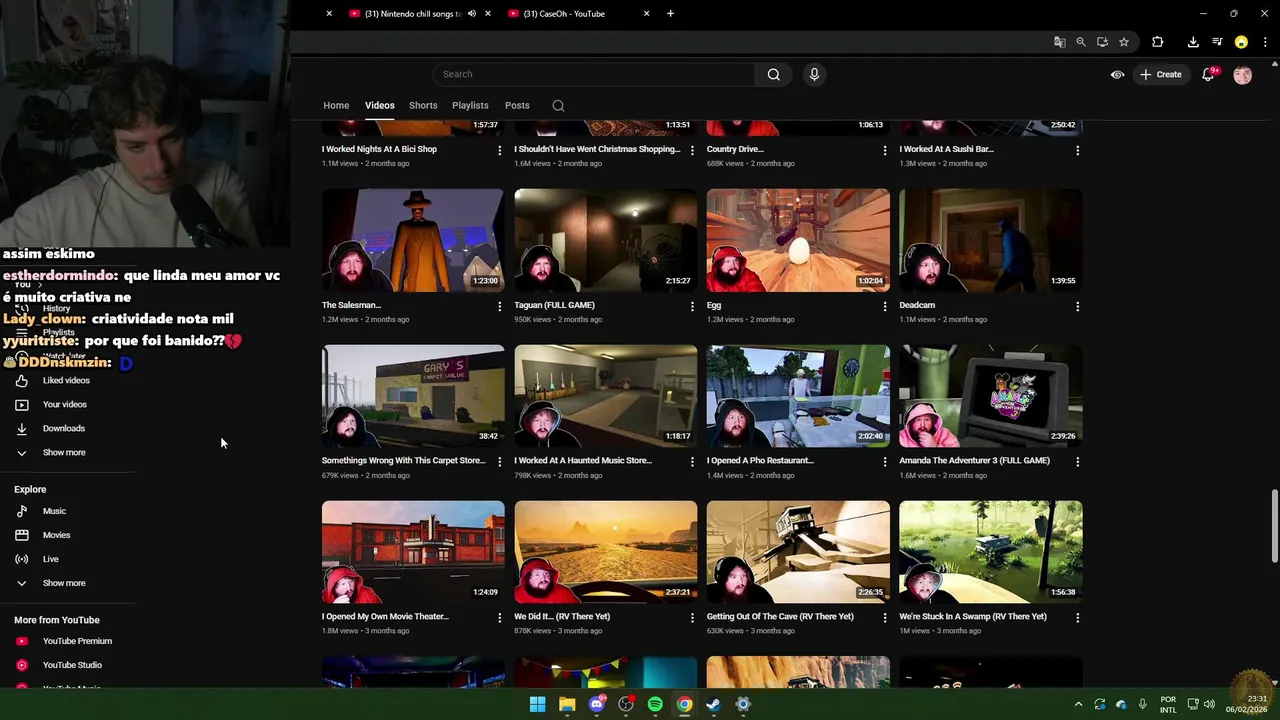Open volume control in system tray
The image size is (1280, 720).
(x=1209, y=705)
